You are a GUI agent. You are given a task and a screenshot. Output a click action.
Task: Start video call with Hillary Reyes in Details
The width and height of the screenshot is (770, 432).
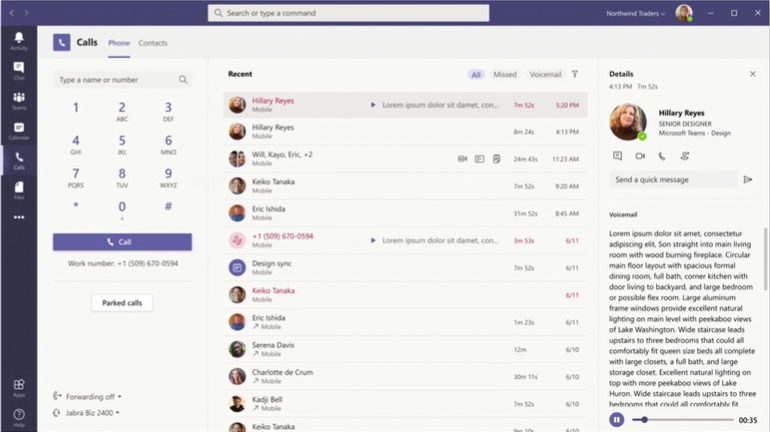pyautogui.click(x=640, y=156)
